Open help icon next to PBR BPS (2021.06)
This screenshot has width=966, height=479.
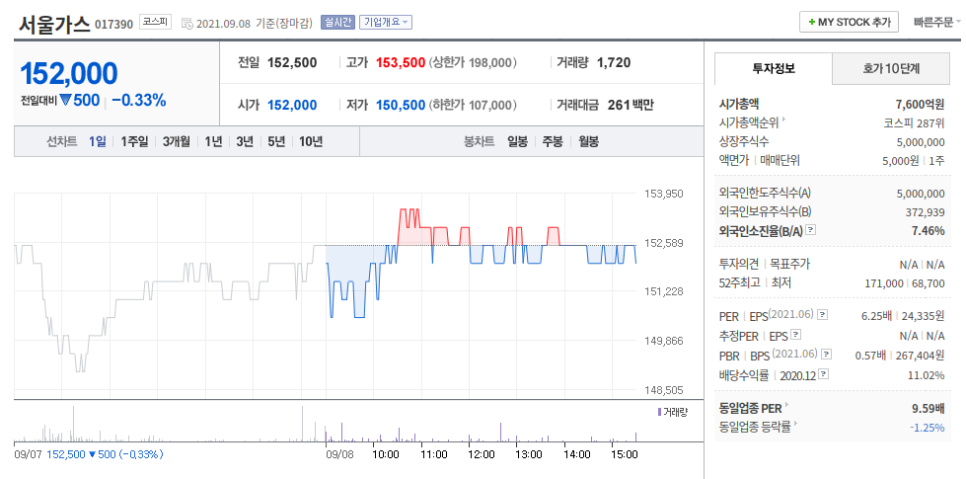827,354
